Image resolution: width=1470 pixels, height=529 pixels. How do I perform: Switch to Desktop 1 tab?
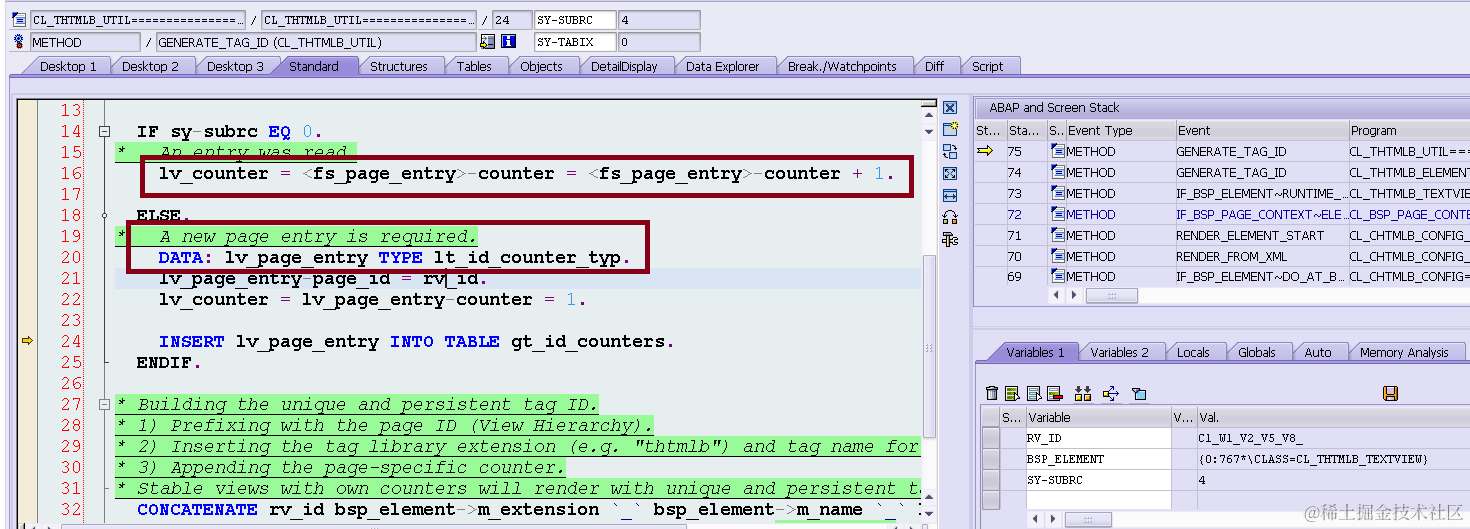click(68, 66)
